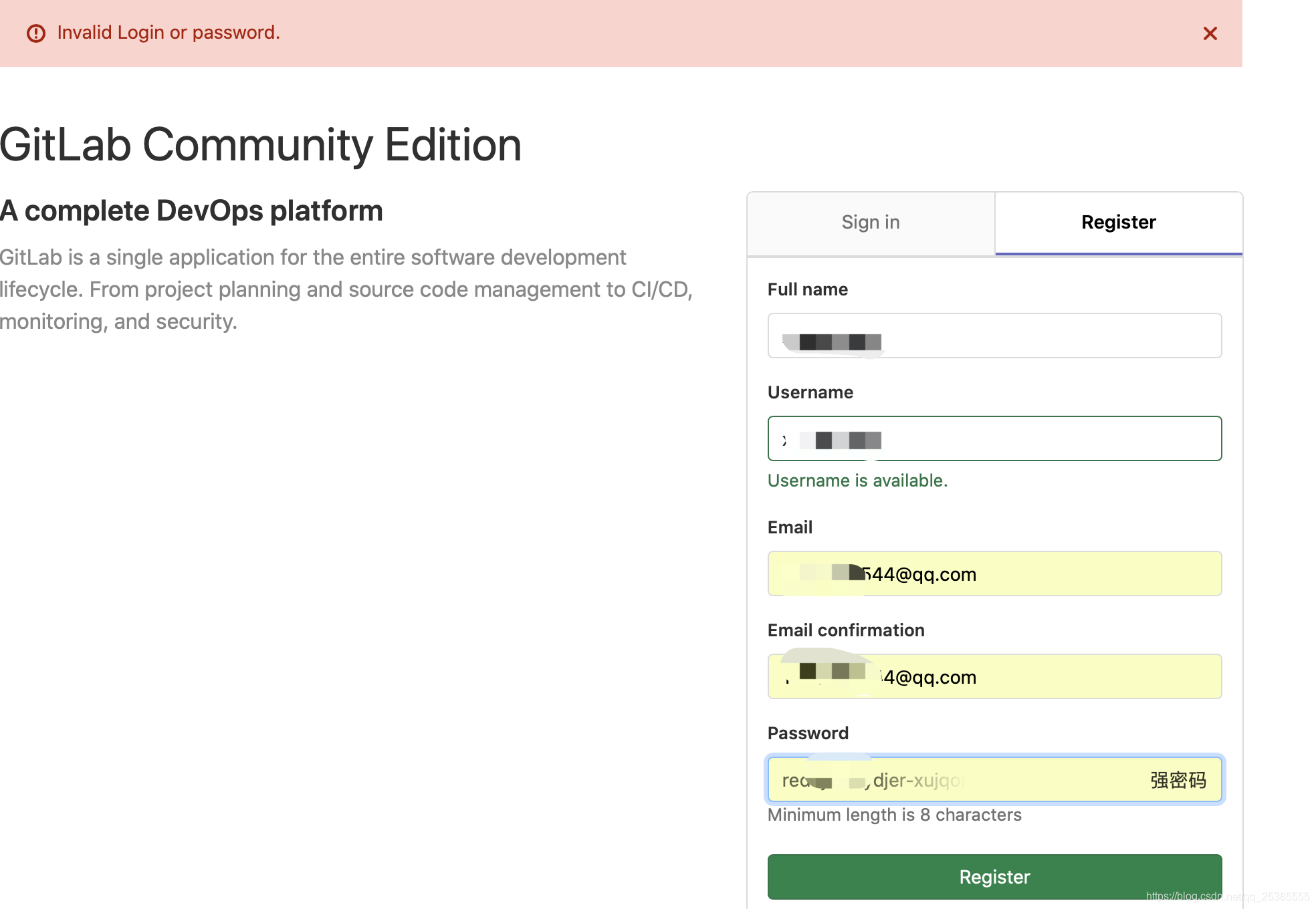Switch to the Sign in tab
Screen dimensions: 1316x909
870,223
